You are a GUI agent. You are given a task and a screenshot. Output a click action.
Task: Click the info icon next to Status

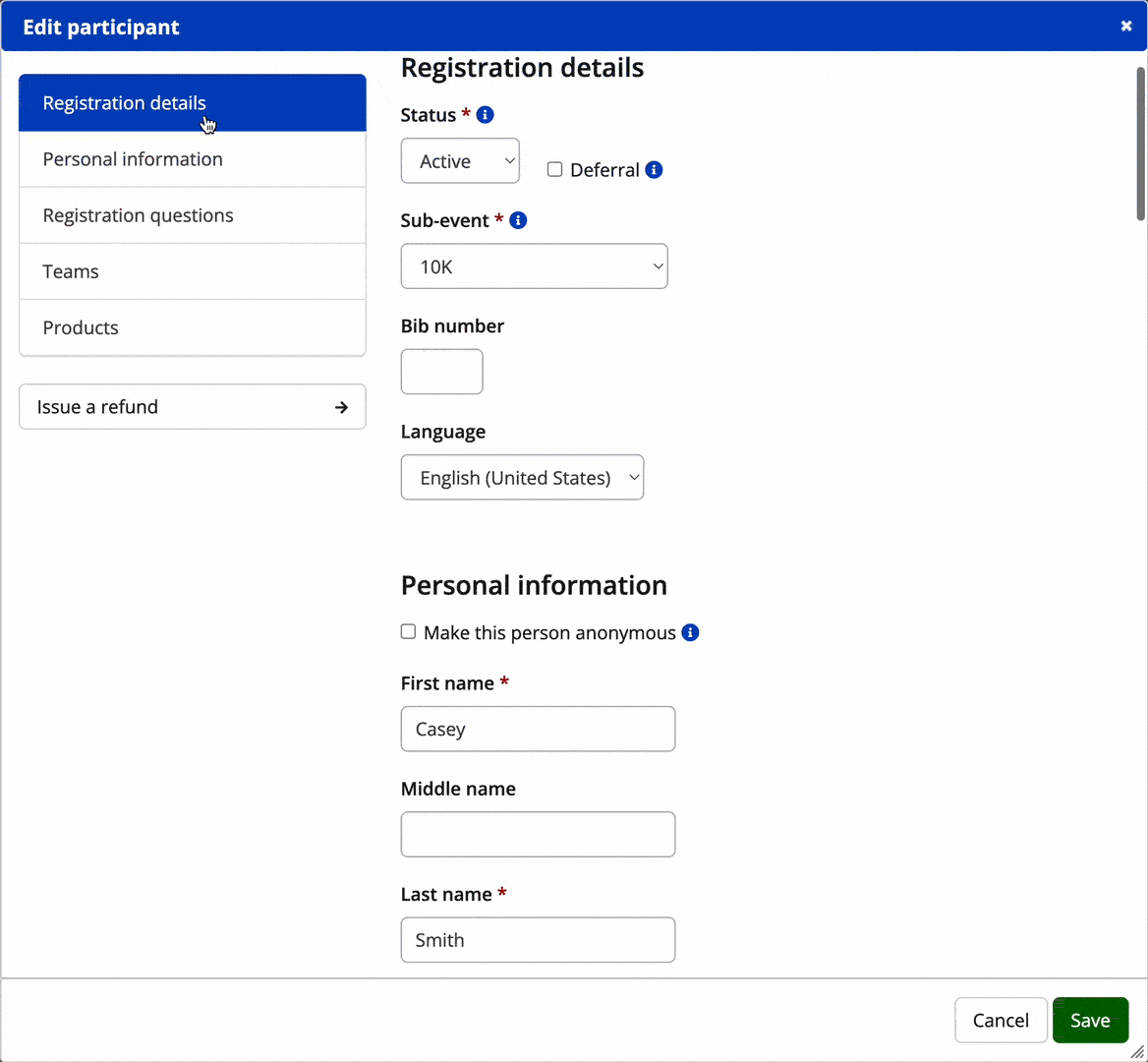click(x=485, y=115)
